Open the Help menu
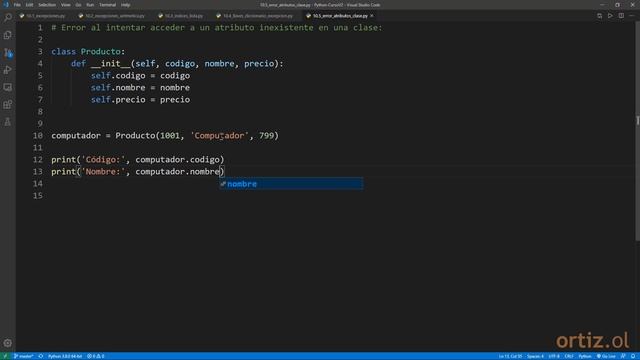The height and width of the screenshot is (360, 640). (x=126, y=5)
